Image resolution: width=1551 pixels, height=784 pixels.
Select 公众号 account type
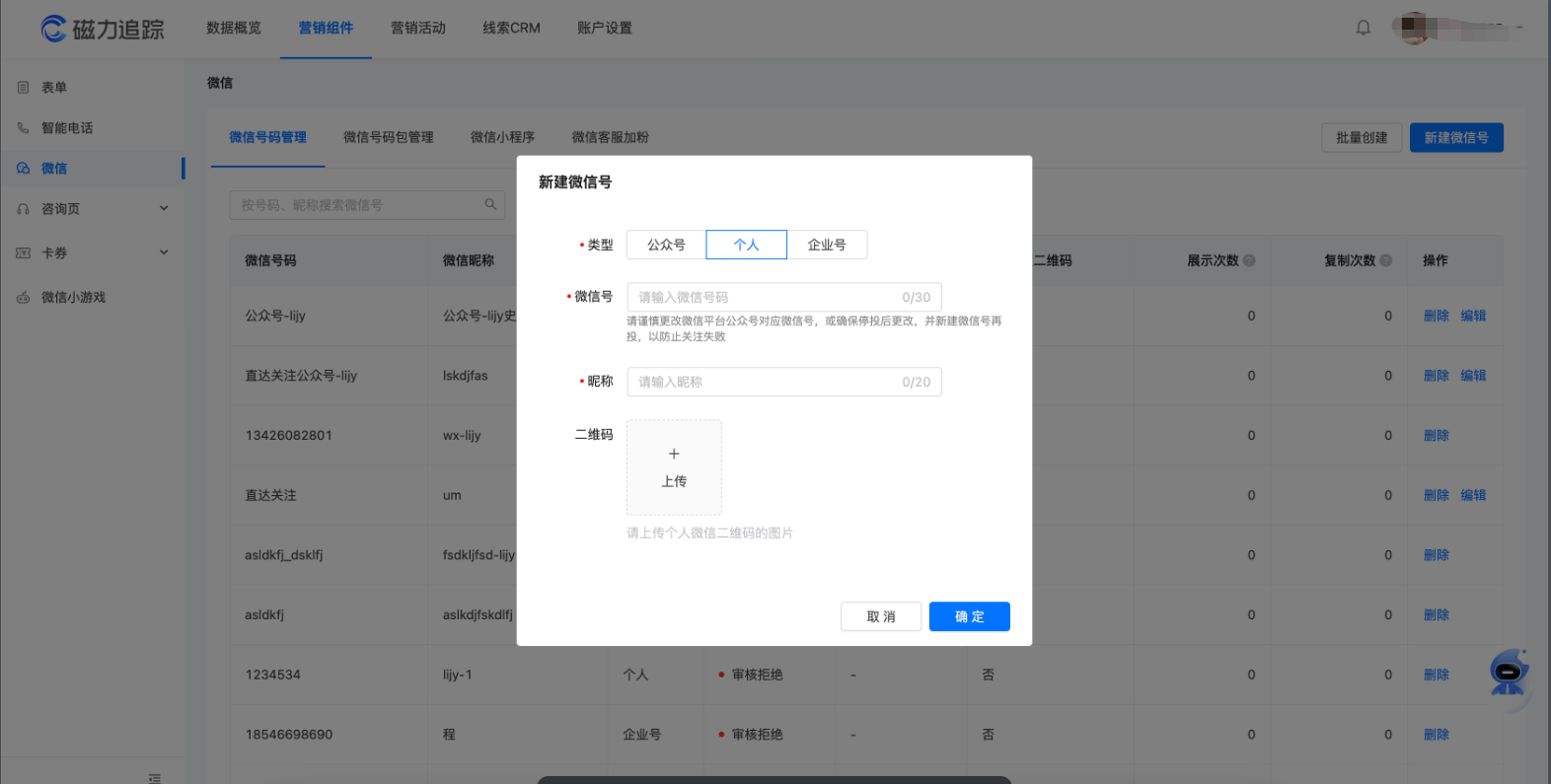pos(666,245)
